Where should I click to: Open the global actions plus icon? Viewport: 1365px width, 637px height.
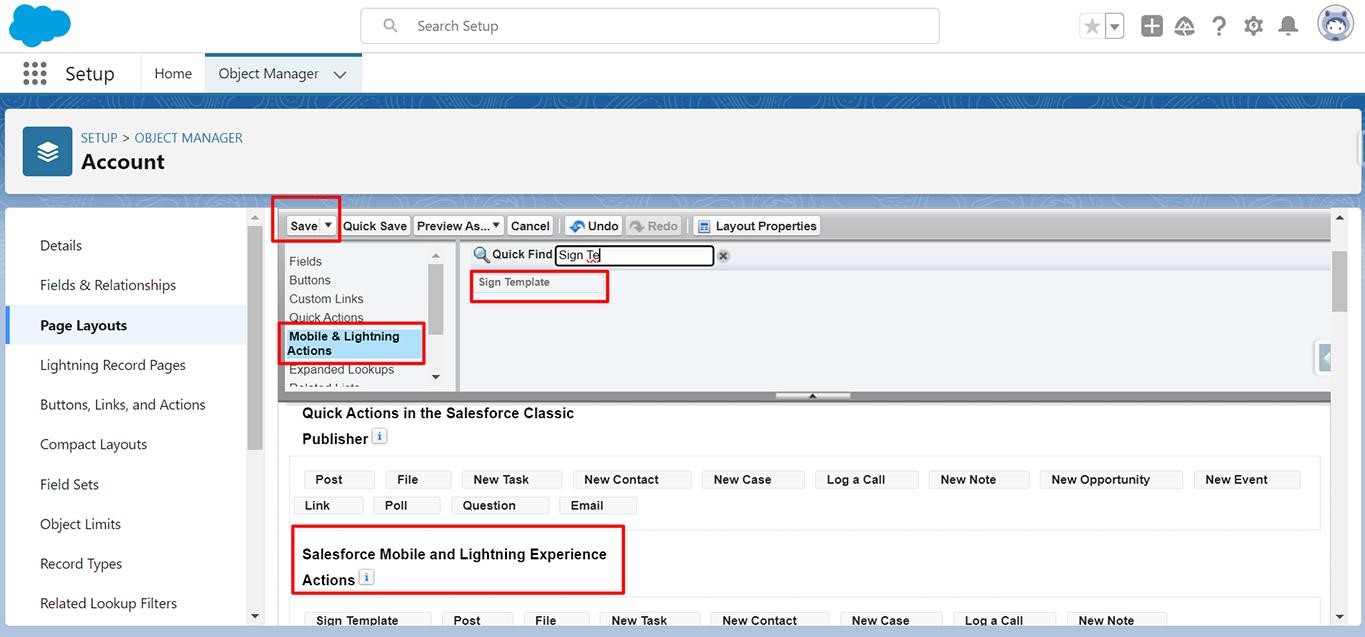[x=1152, y=26]
